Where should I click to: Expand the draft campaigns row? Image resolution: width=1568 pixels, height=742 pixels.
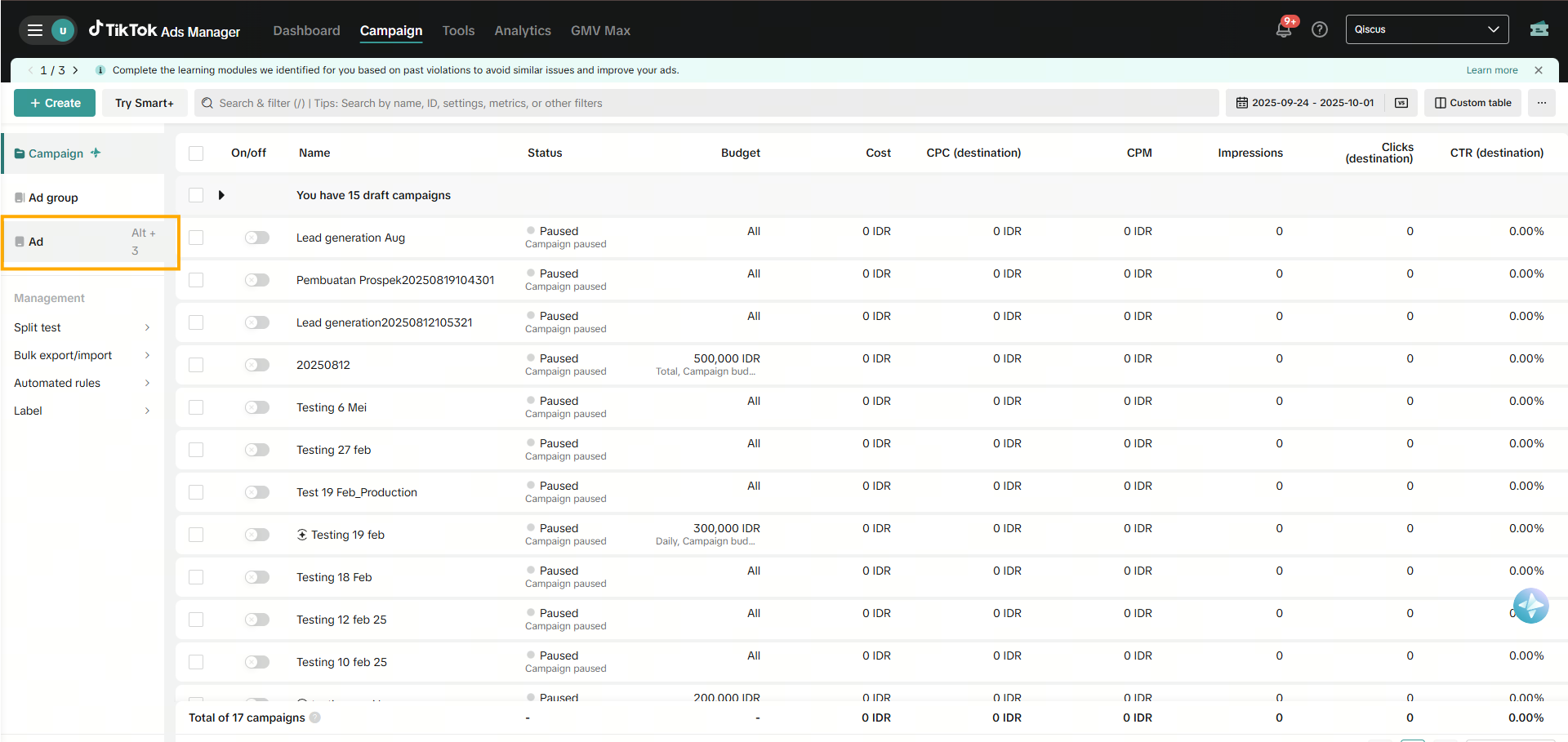coord(221,195)
